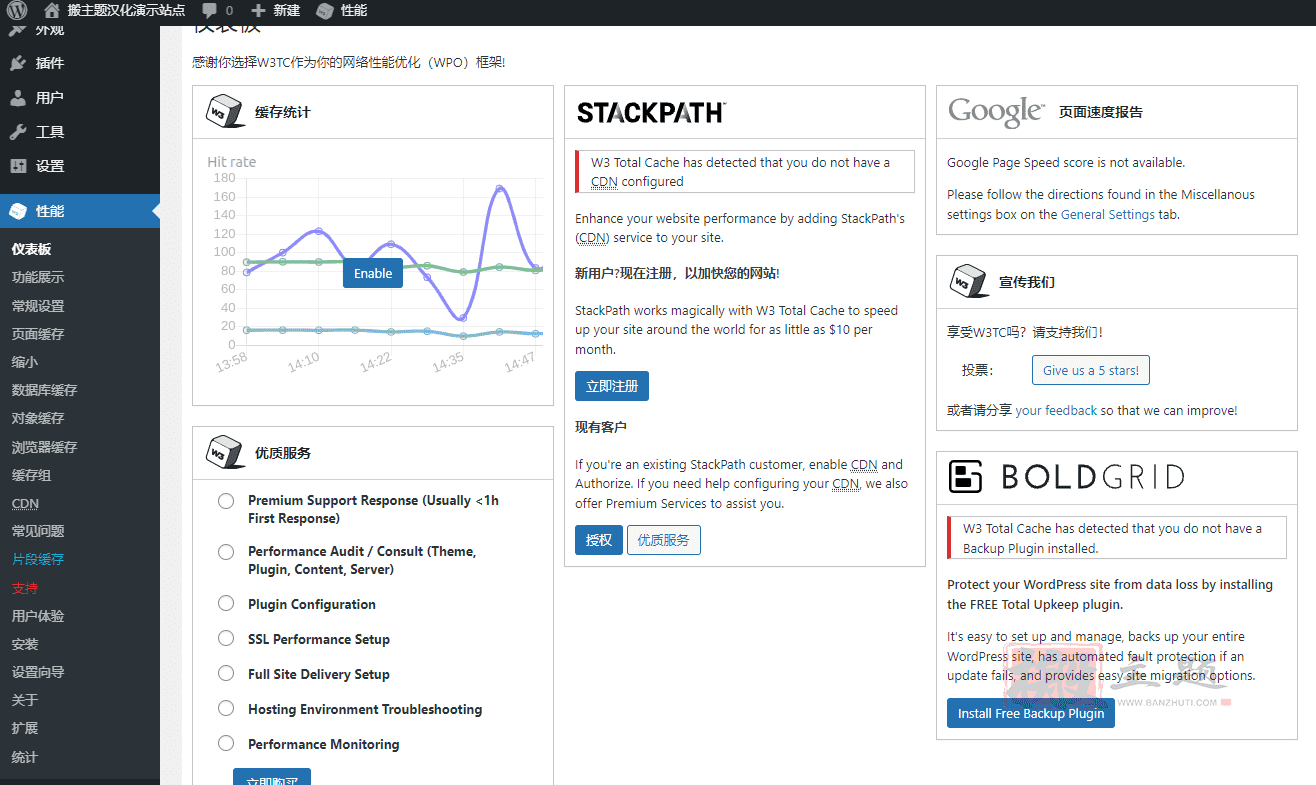Click 优质服务 button in StackPath panel
This screenshot has width=1316, height=785.
[664, 540]
